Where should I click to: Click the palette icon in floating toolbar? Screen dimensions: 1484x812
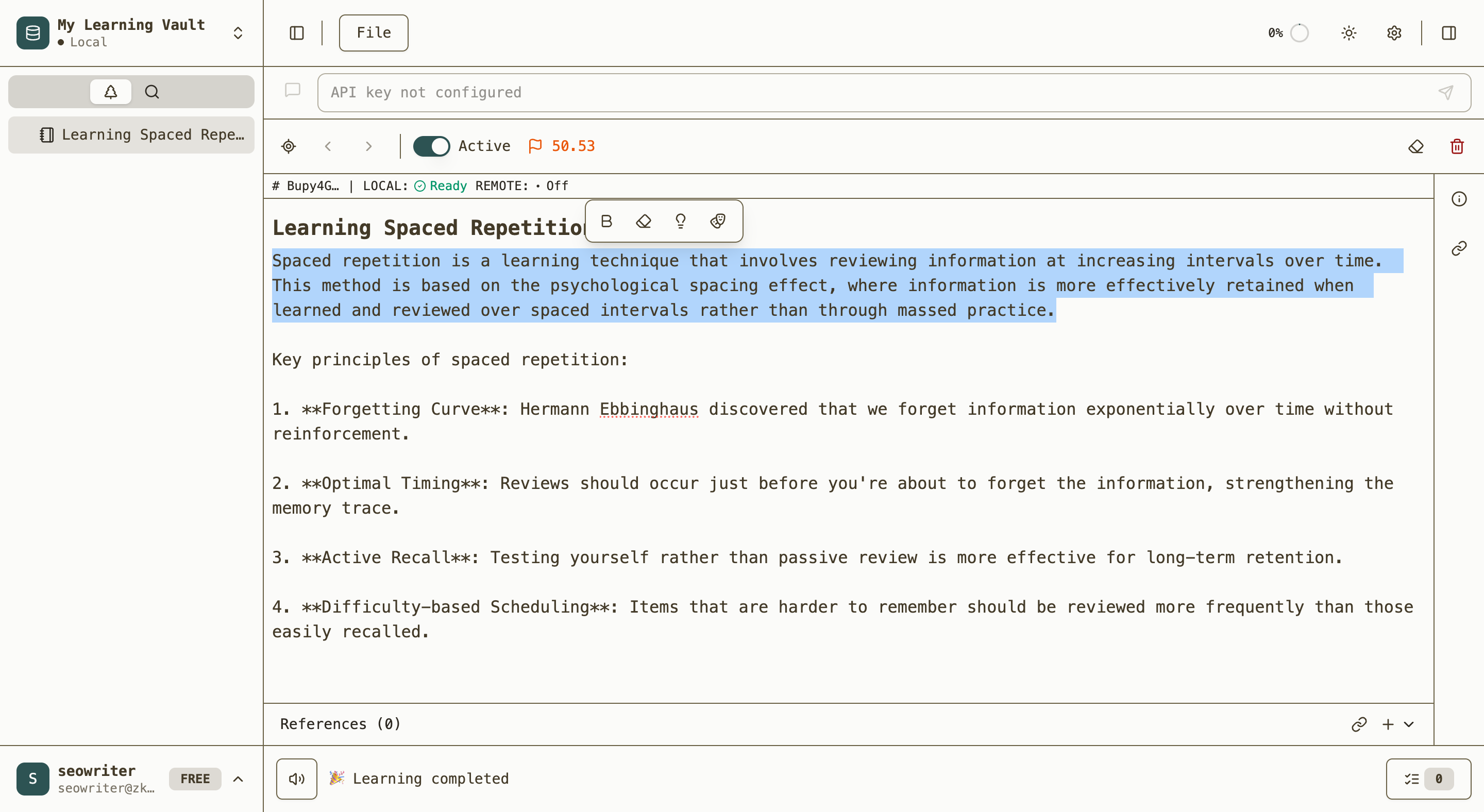pyautogui.click(x=718, y=221)
